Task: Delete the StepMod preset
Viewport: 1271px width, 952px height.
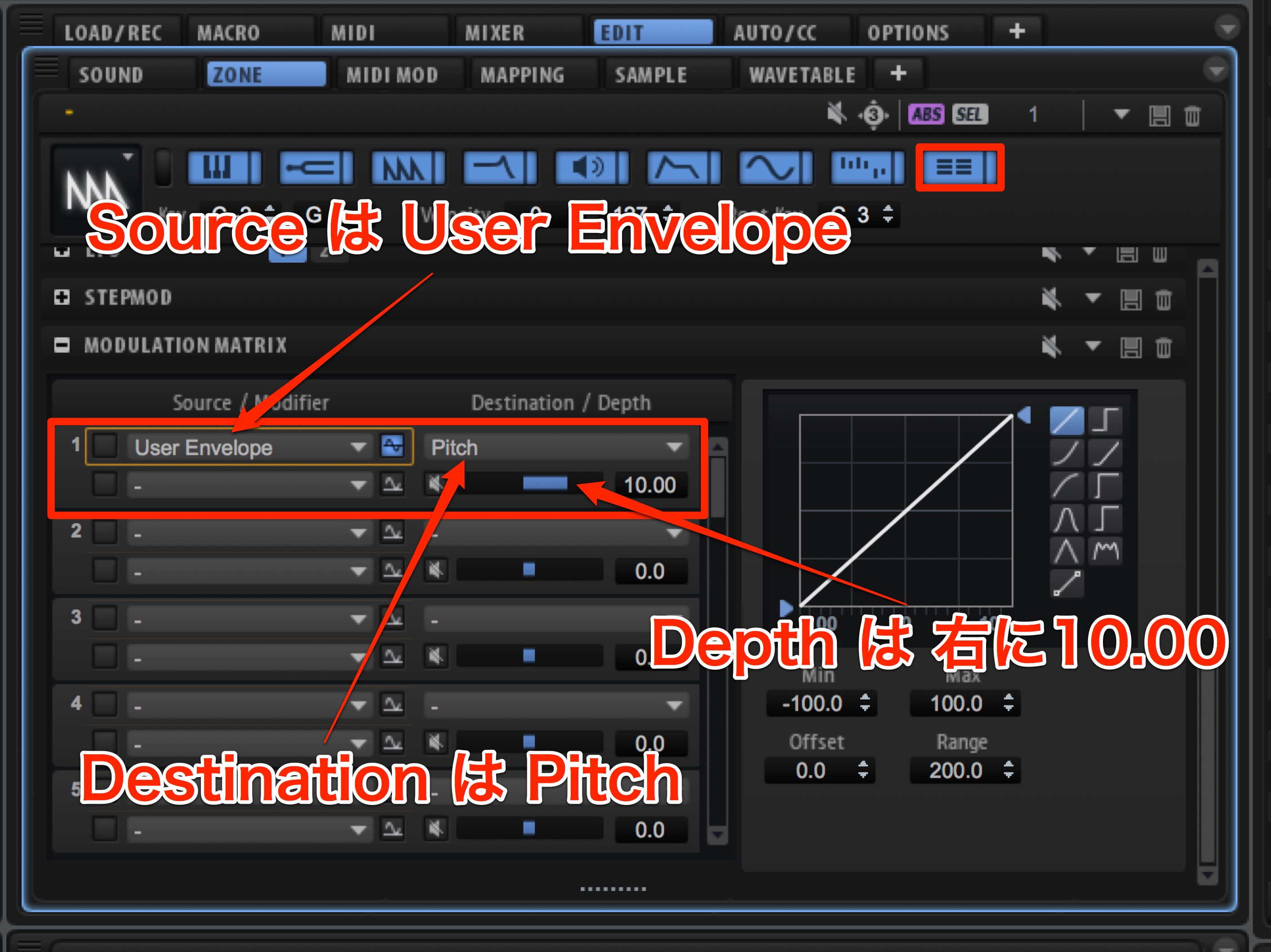Action: tap(1164, 299)
